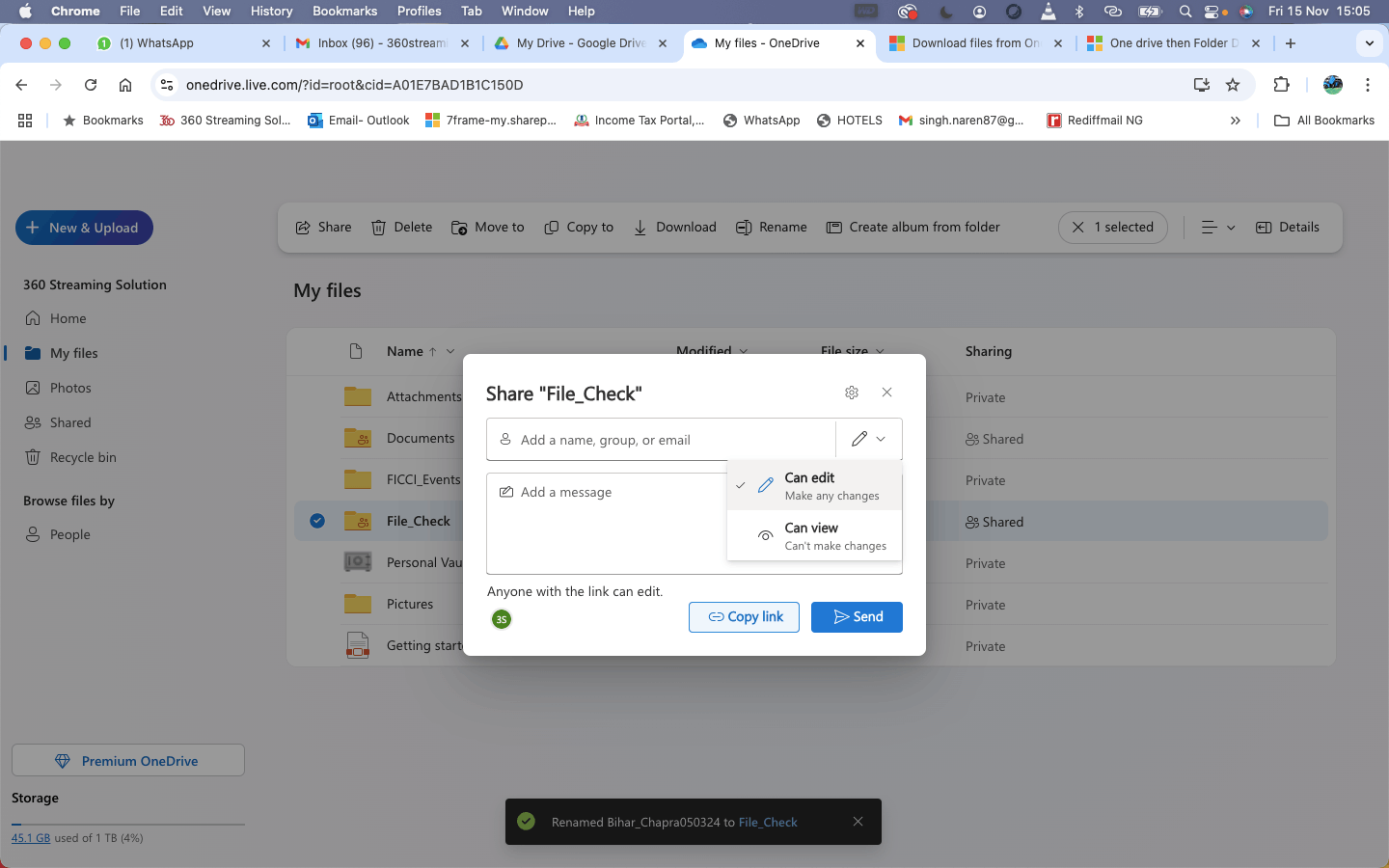This screenshot has height=868, width=1389.
Task: Click New & Upload button
Action: coord(84,228)
